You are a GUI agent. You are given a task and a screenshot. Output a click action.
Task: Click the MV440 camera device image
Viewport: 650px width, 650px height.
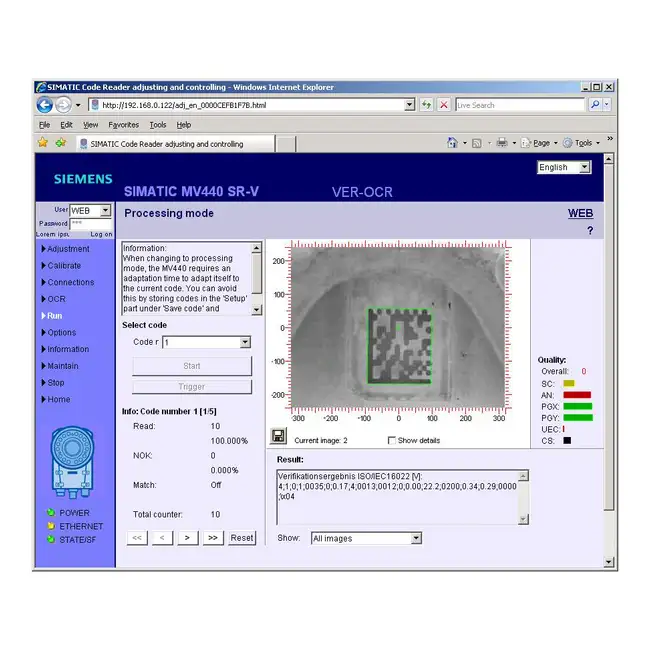coord(73,462)
